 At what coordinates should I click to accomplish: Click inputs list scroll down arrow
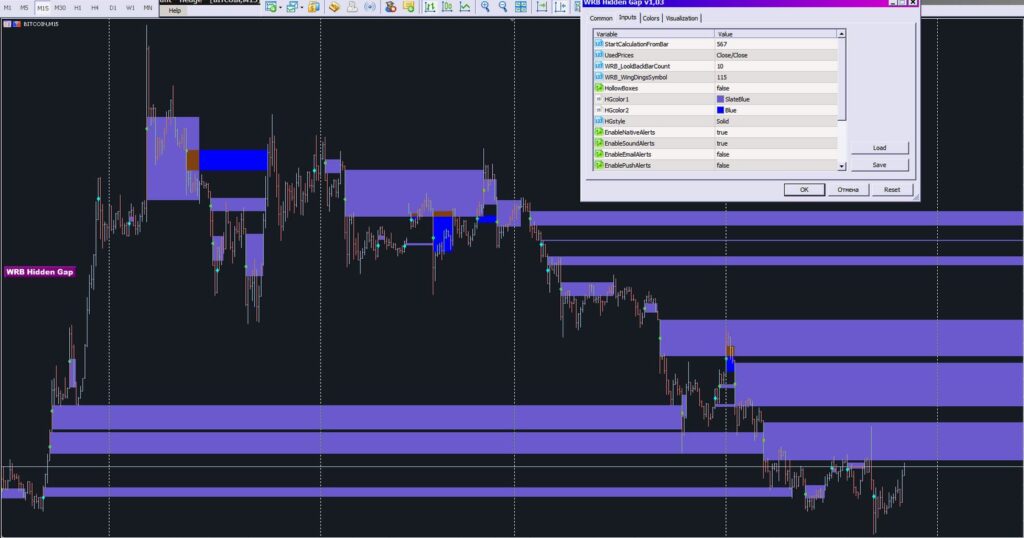tap(841, 166)
